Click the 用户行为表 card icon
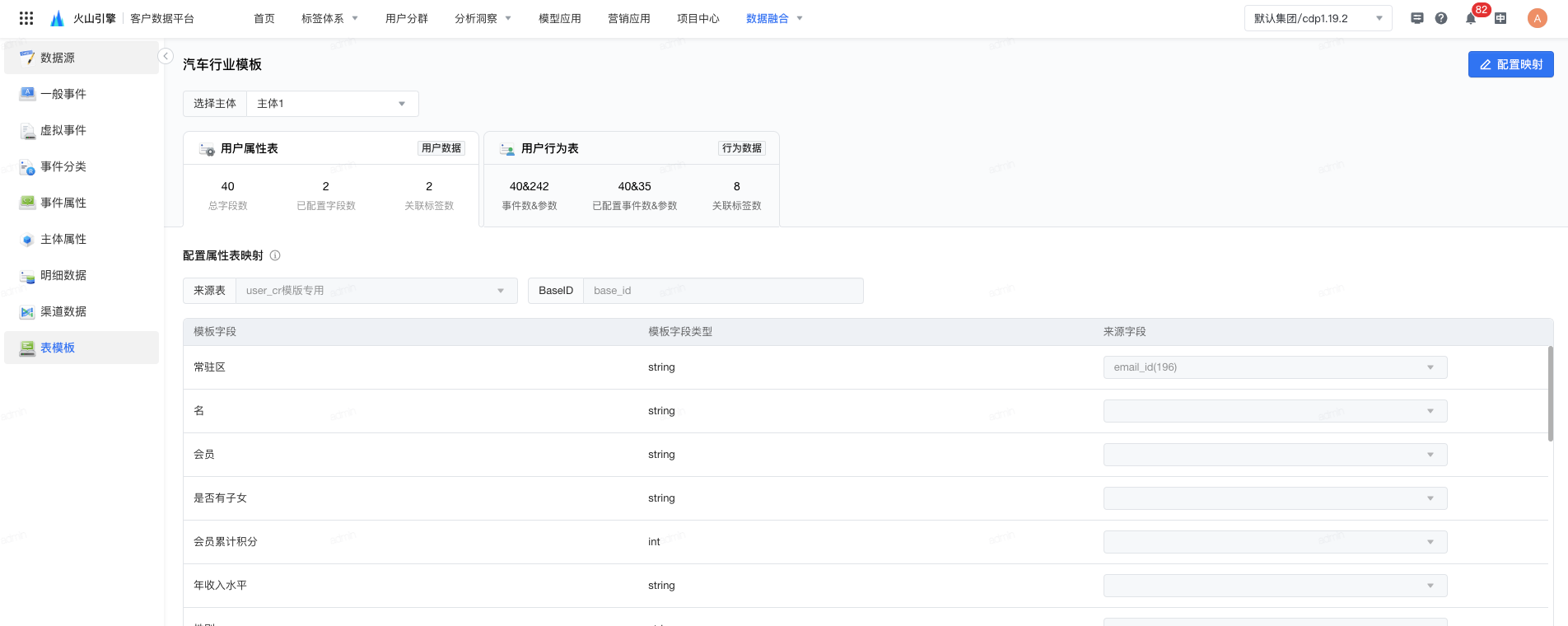Image resolution: width=1568 pixels, height=626 pixels. click(507, 149)
